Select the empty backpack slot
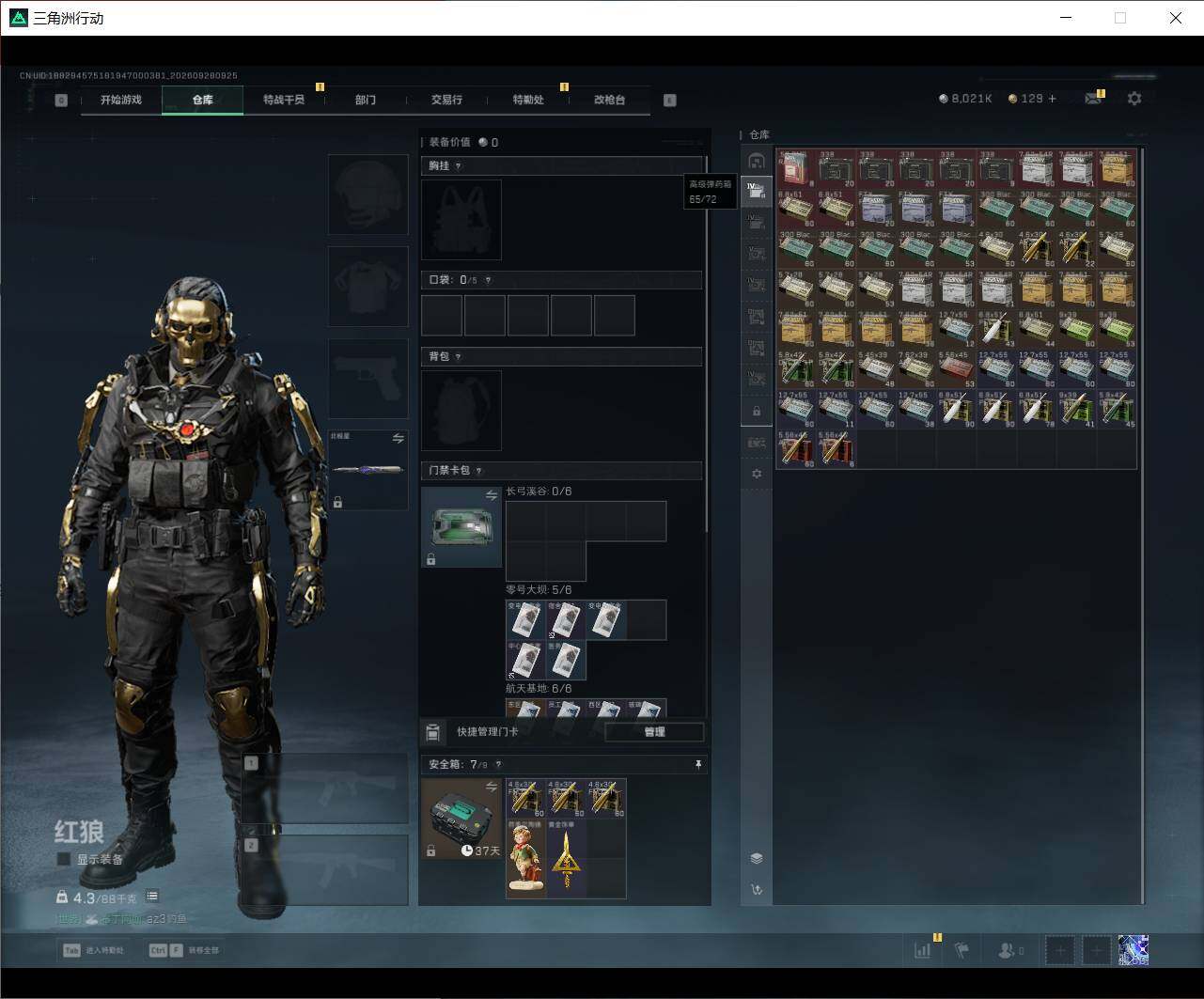Image resolution: width=1204 pixels, height=999 pixels. pos(461,410)
